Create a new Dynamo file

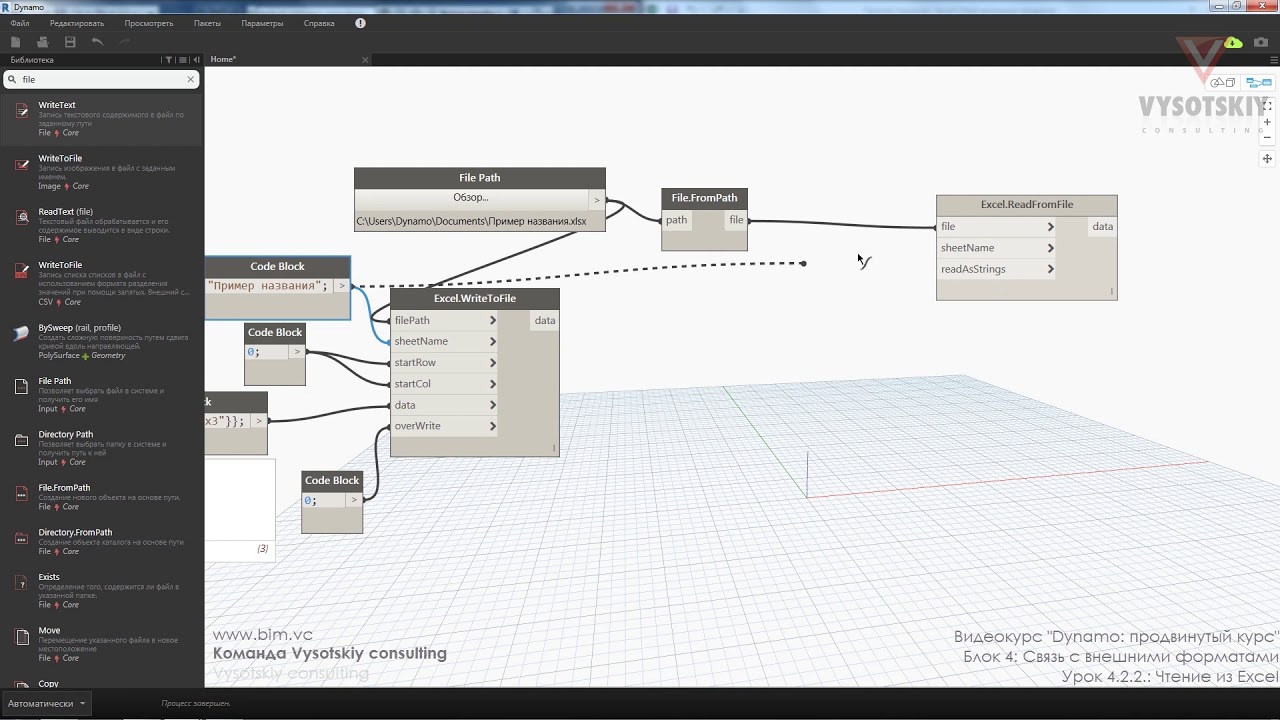(15, 42)
